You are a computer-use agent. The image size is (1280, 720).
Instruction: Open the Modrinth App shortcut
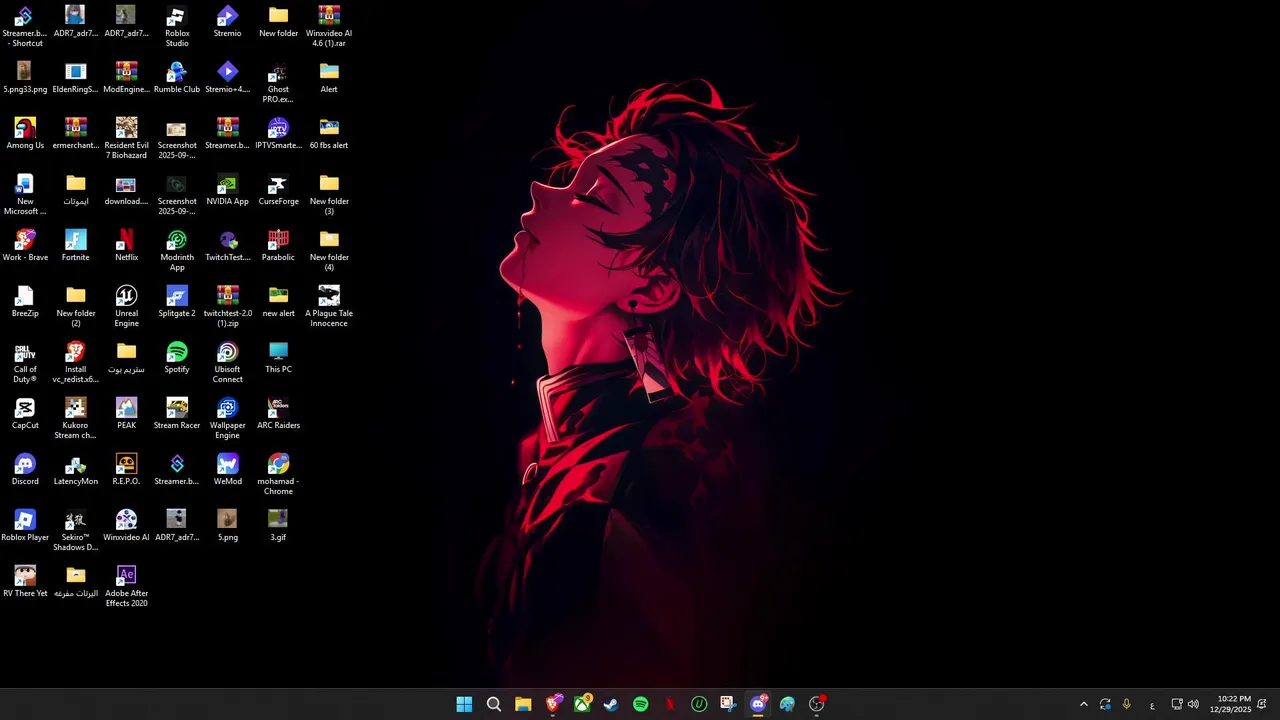click(x=177, y=250)
